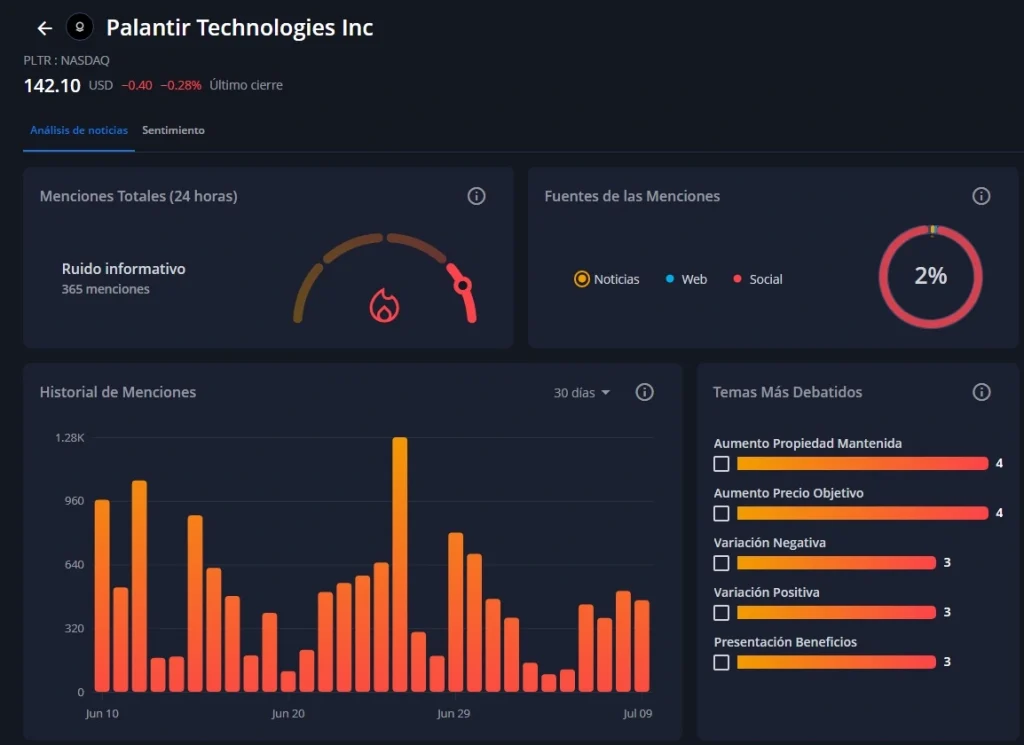Click the Palantir Technologies Inc title
Viewport: 1024px width, 745px height.
click(240, 27)
